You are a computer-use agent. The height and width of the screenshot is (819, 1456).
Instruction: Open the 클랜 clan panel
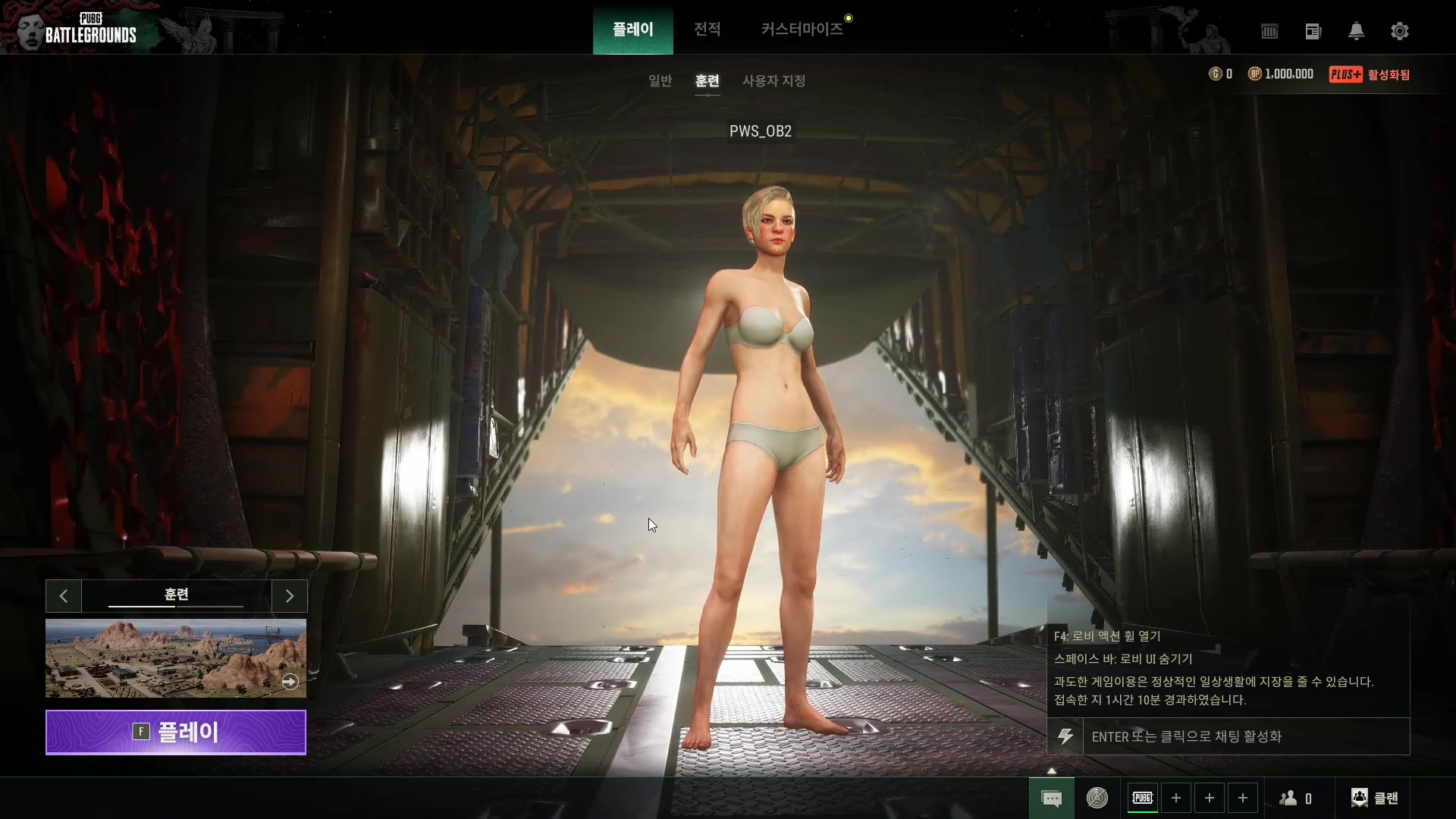click(x=1375, y=798)
